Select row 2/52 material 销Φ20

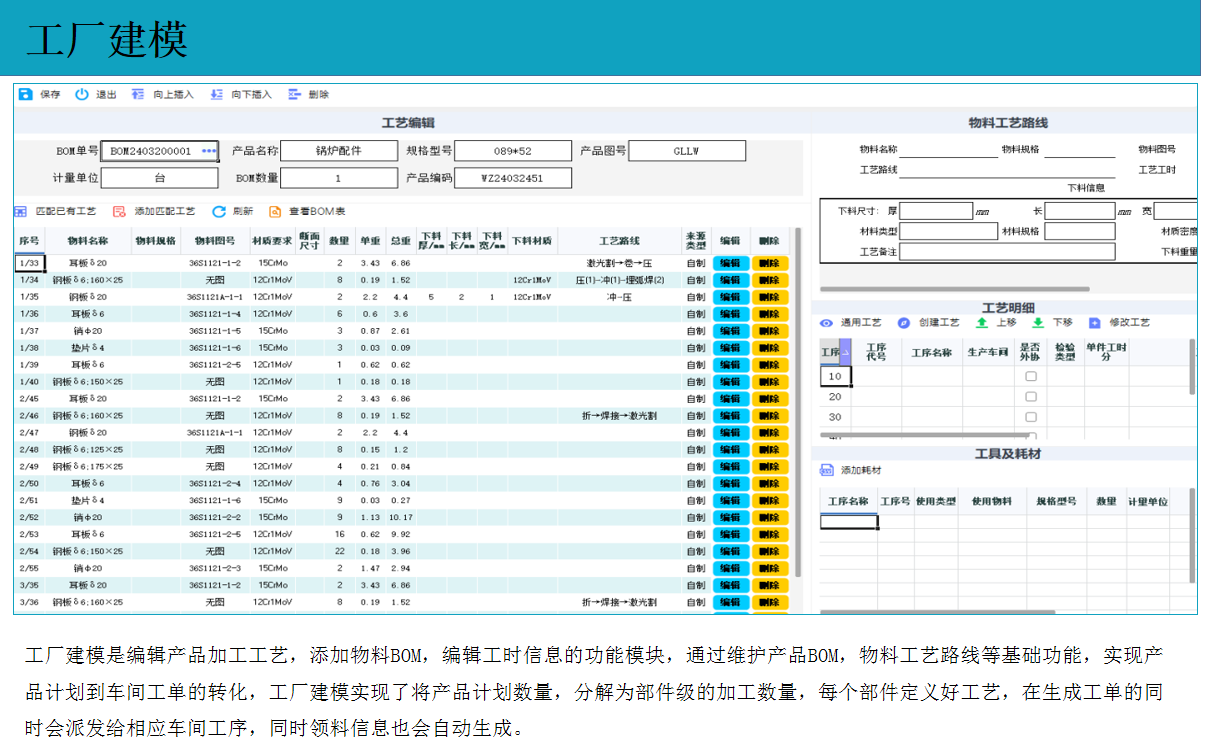tap(88, 518)
